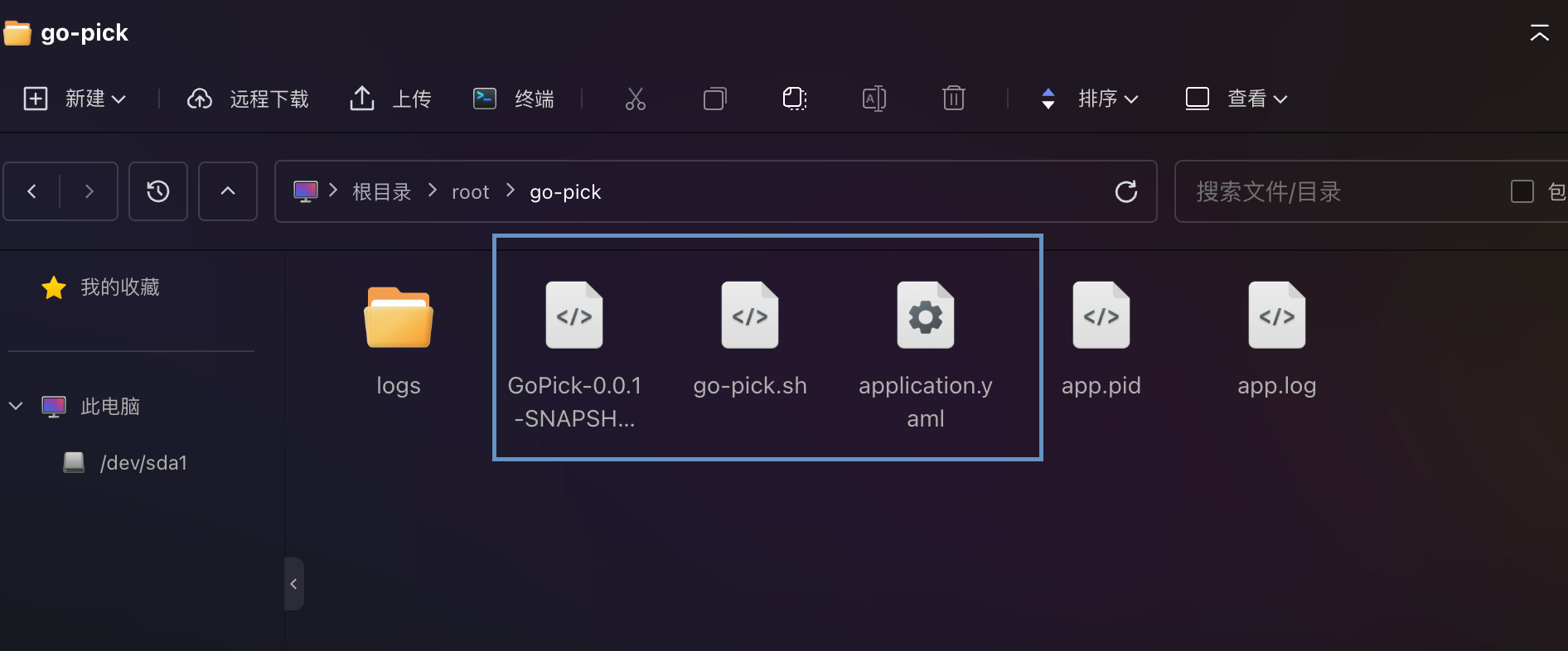Click 远程下载 remote download button

(248, 99)
